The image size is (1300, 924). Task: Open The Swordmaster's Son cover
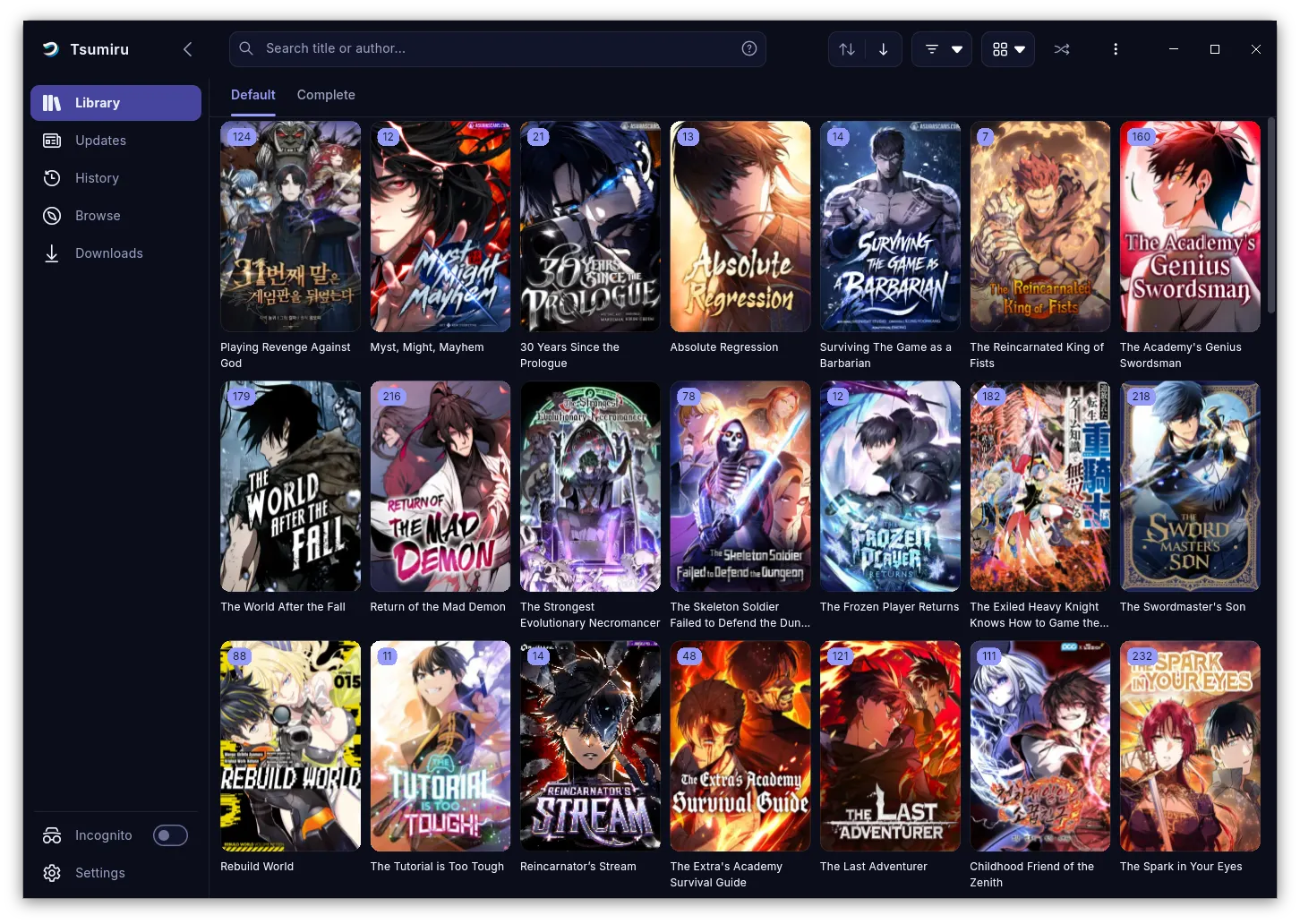click(x=1190, y=486)
